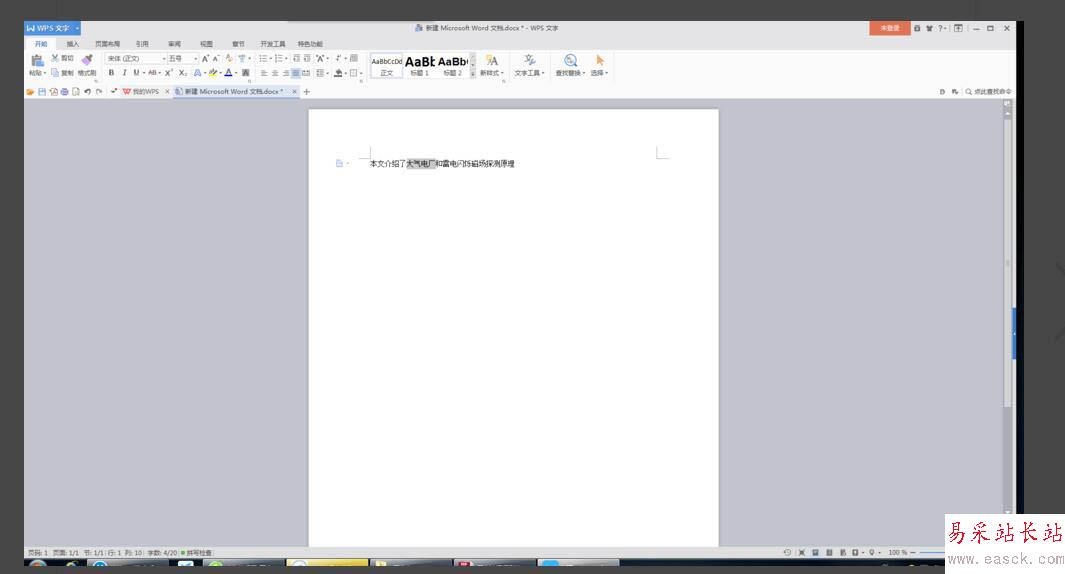Switch to the 插入 Insert tab
Viewport: 1065px width, 574px height.
[x=73, y=43]
